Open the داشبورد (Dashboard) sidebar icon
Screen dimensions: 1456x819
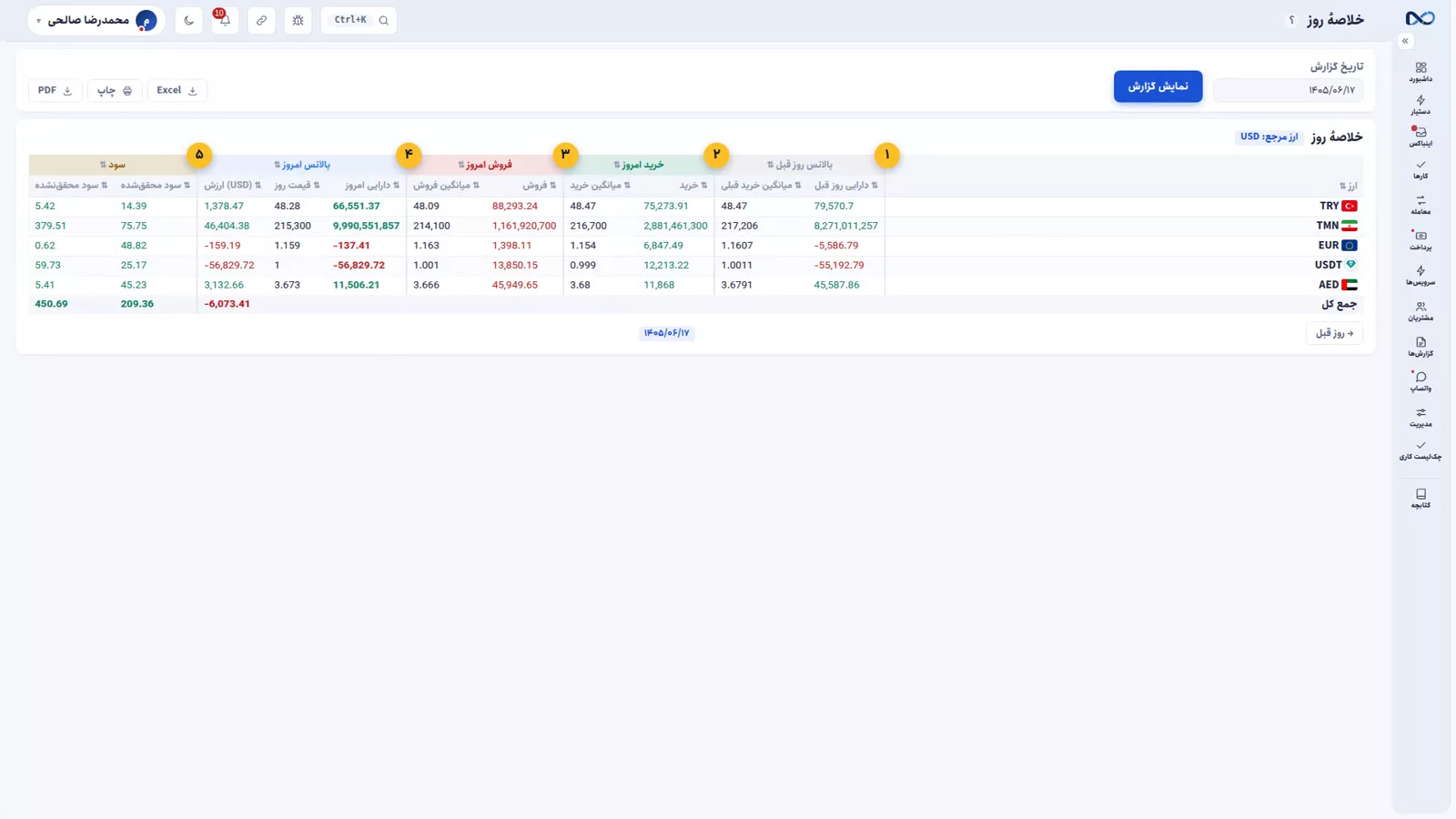point(1421,72)
